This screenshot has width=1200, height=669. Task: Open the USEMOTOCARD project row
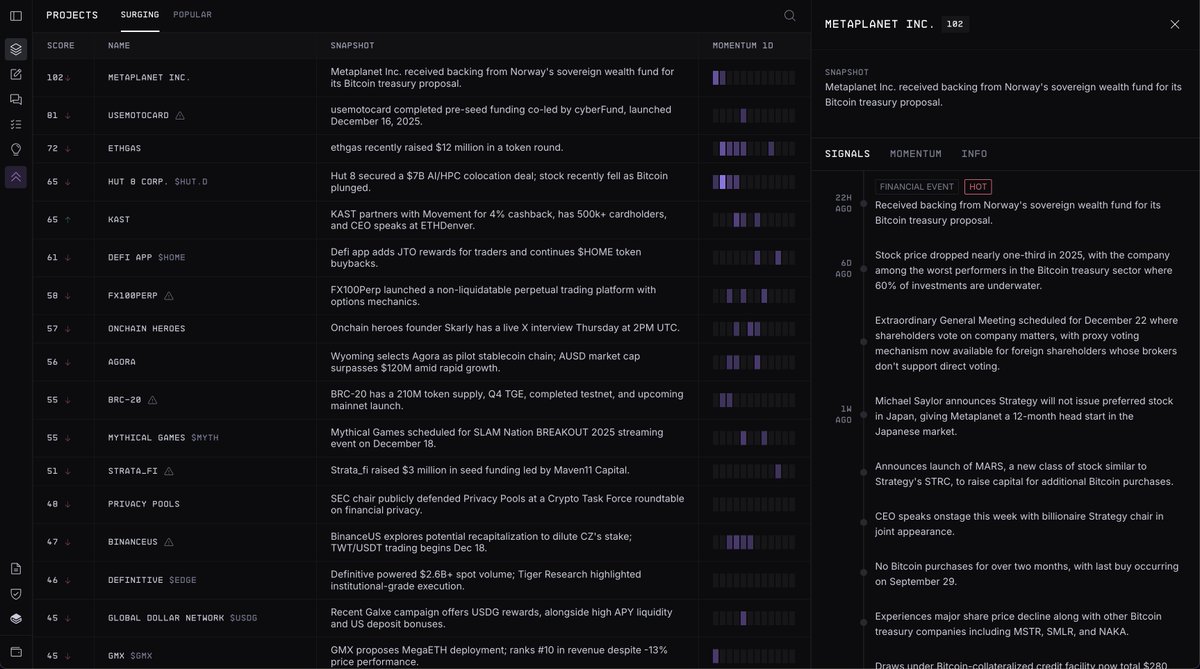(421, 115)
